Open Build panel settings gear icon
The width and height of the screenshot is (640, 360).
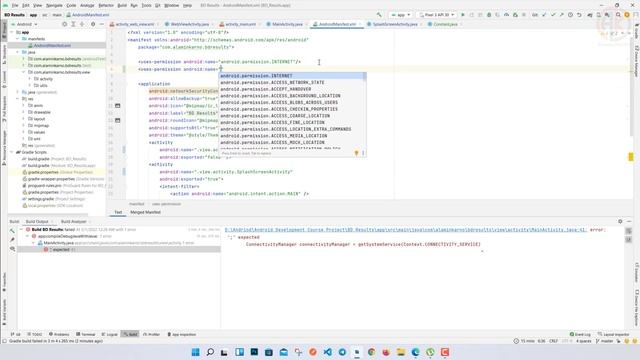tap(620, 221)
